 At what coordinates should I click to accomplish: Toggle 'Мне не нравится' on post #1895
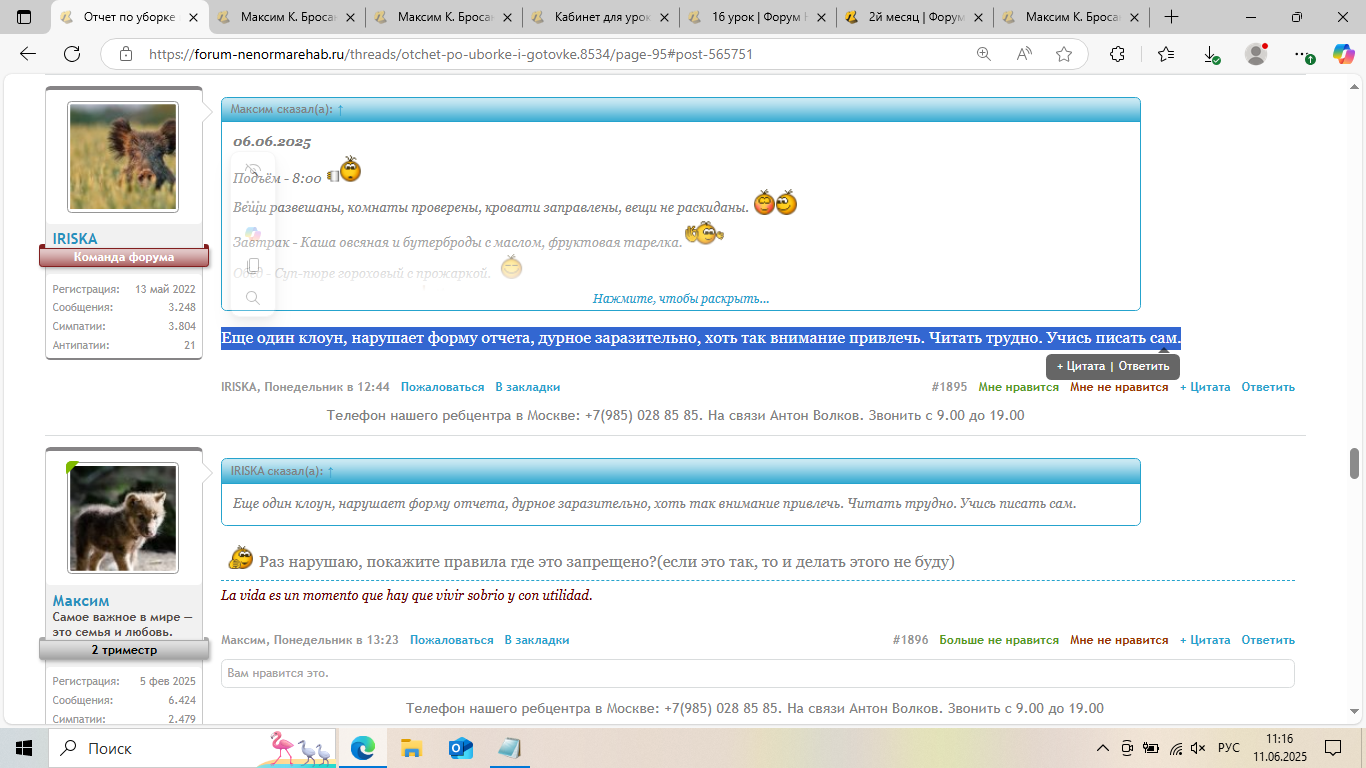(x=1118, y=387)
